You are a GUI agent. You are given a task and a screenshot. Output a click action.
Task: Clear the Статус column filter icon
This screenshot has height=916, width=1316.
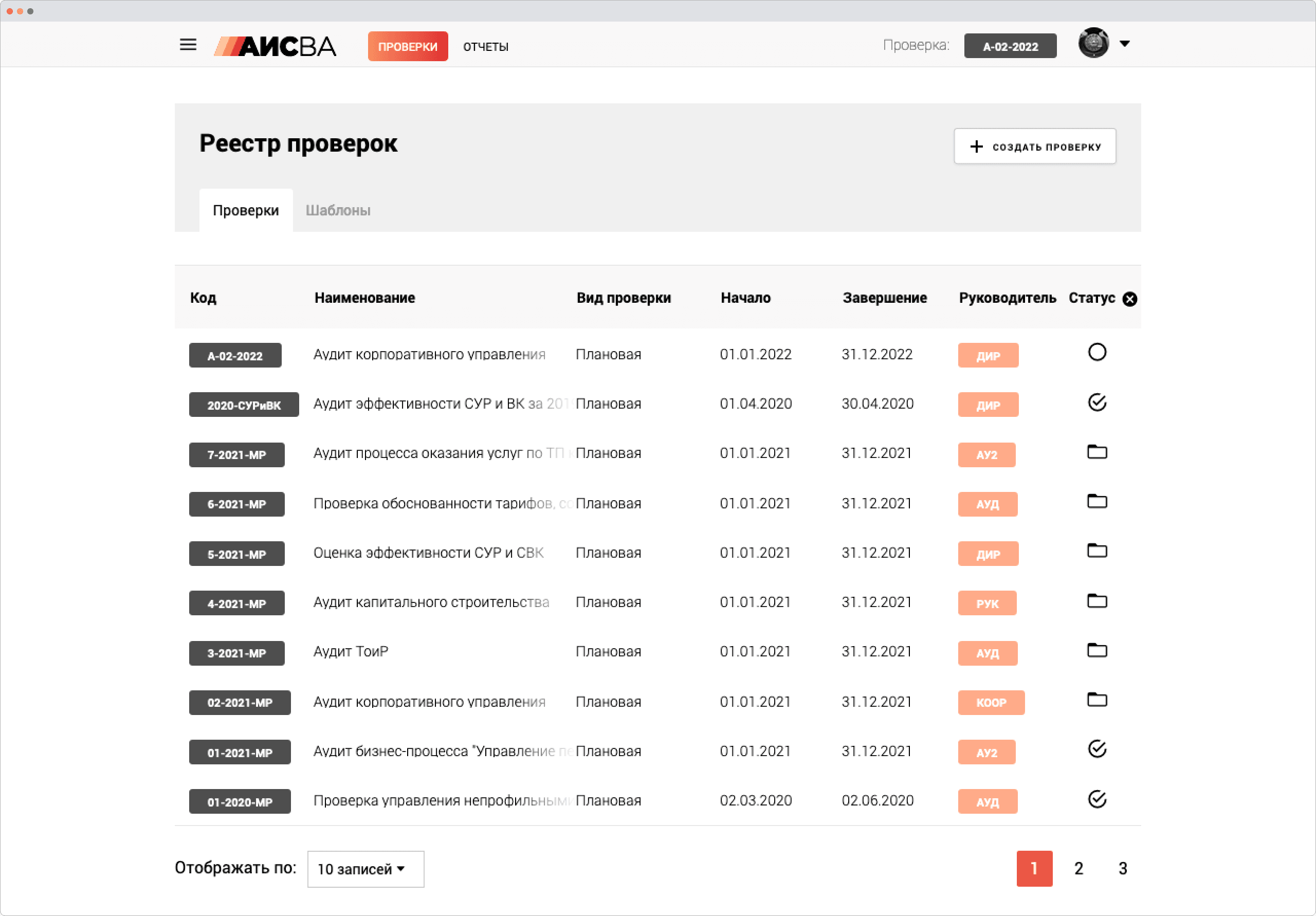click(1129, 299)
